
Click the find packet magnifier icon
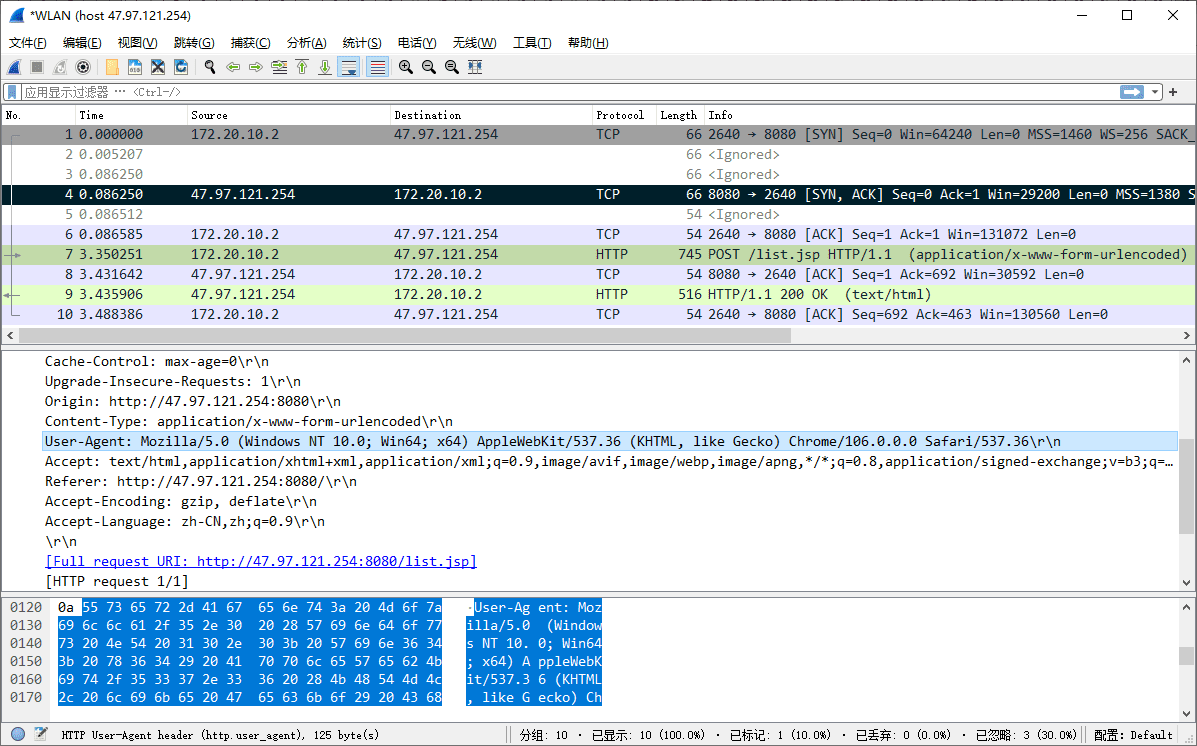click(x=210, y=67)
